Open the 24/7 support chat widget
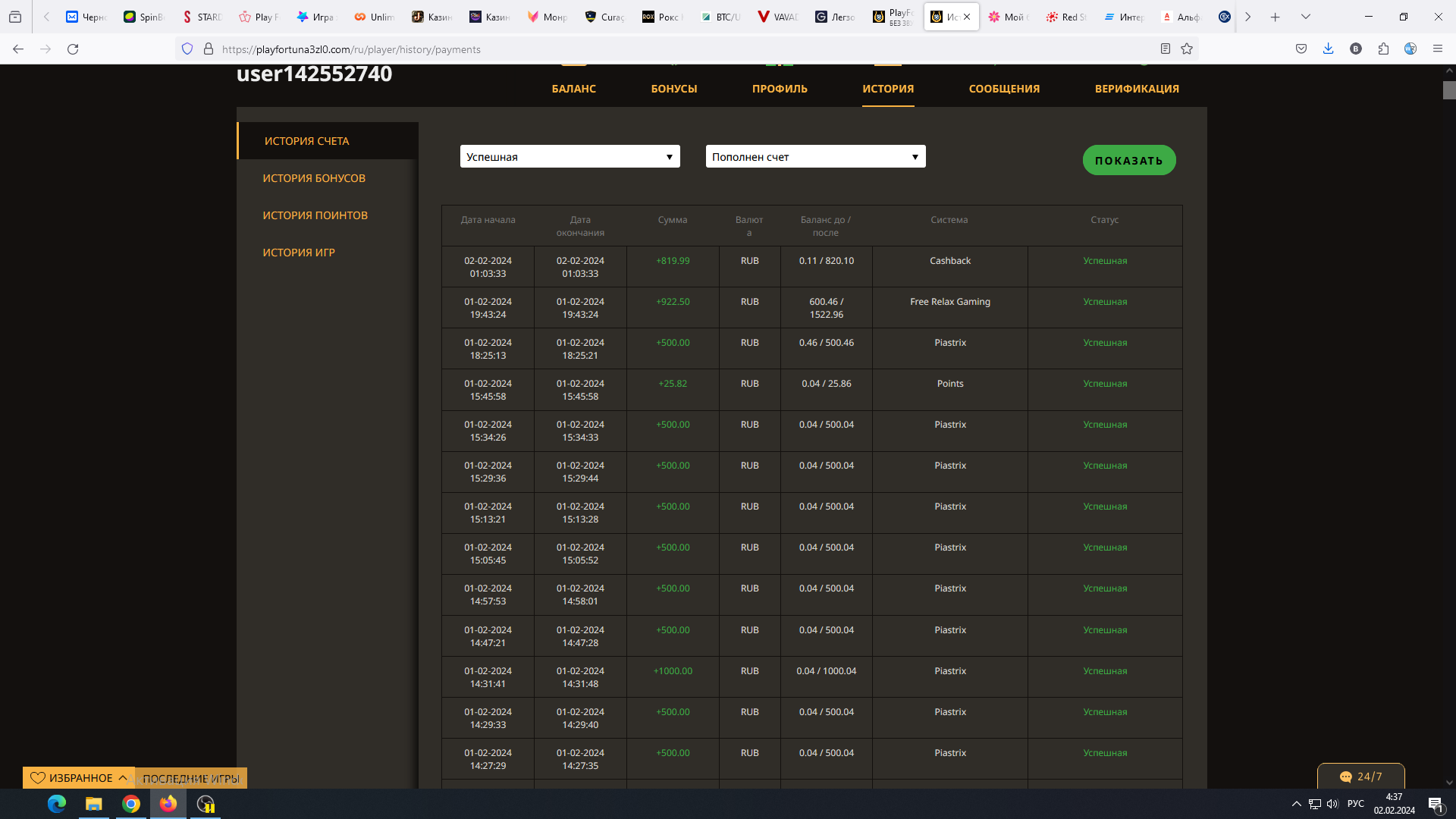Image resolution: width=1456 pixels, height=819 pixels. pyautogui.click(x=1360, y=777)
